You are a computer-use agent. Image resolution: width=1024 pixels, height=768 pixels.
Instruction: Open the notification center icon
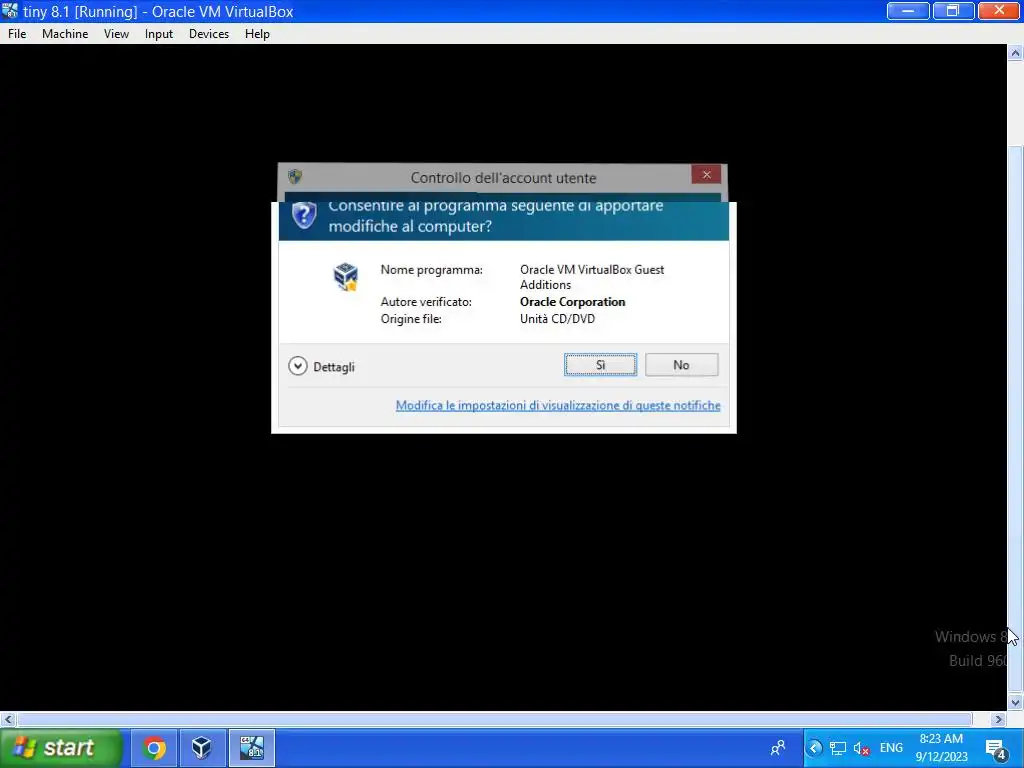996,750
